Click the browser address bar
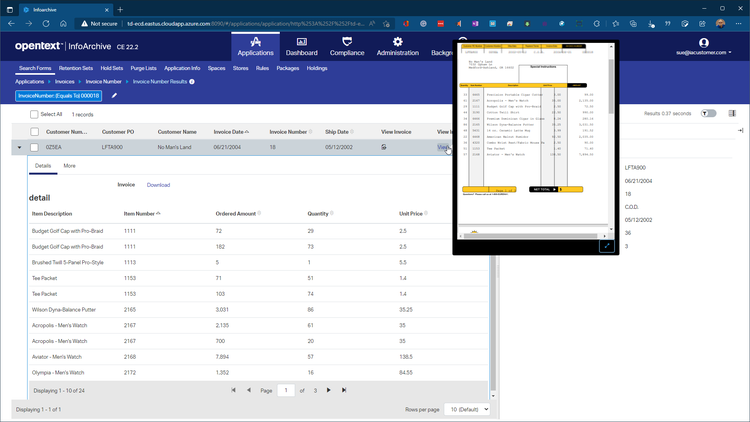Image resolution: width=750 pixels, height=422 pixels. [x=245, y=23]
